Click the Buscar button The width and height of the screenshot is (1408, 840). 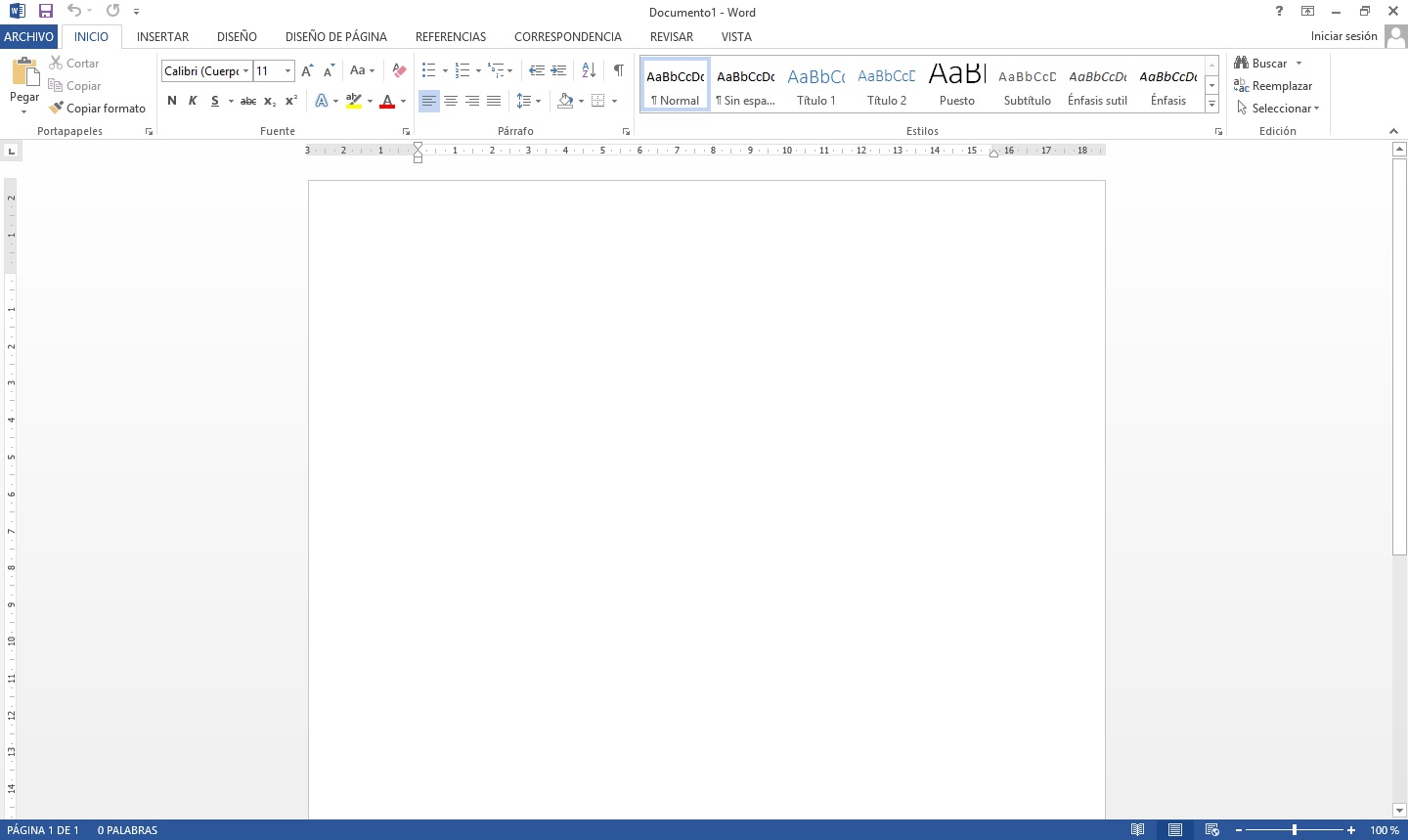pyautogui.click(x=1261, y=63)
